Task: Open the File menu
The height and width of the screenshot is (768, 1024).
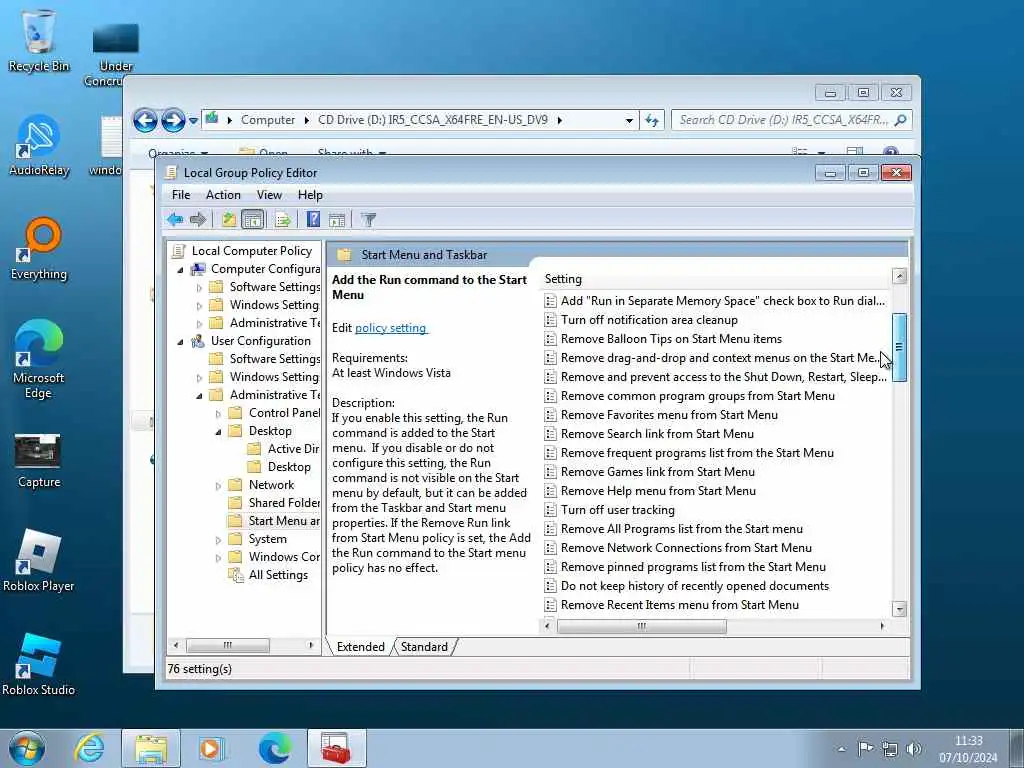Action: pyautogui.click(x=181, y=195)
